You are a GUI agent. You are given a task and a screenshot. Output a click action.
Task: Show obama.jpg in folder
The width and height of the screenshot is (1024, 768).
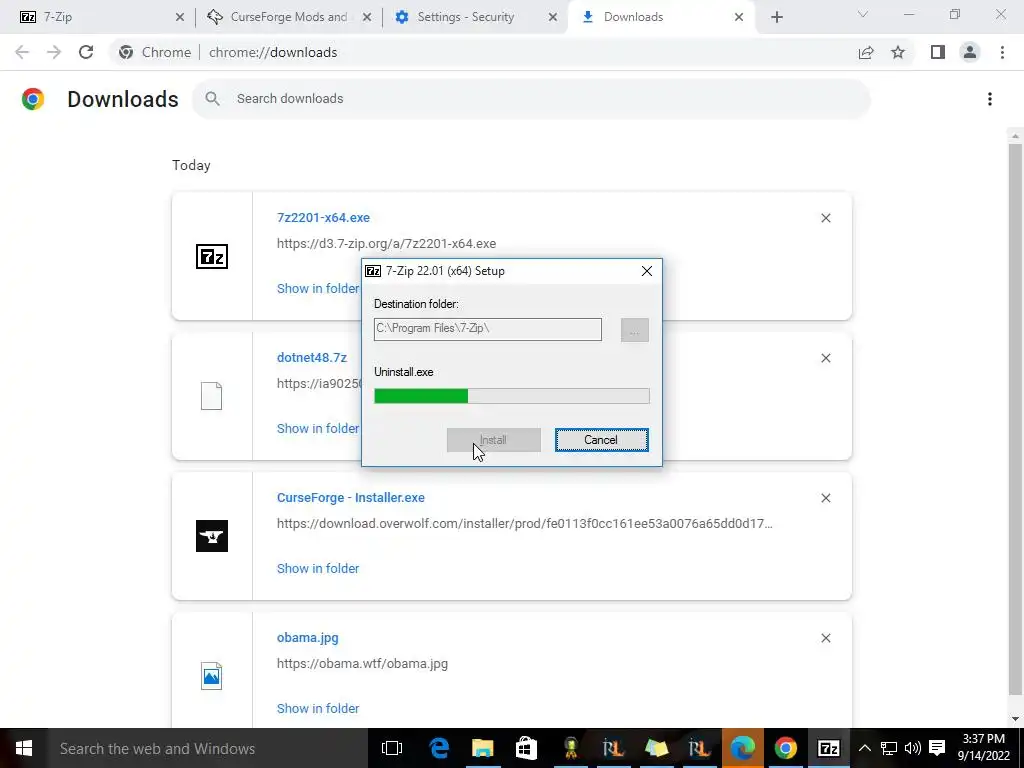318,709
